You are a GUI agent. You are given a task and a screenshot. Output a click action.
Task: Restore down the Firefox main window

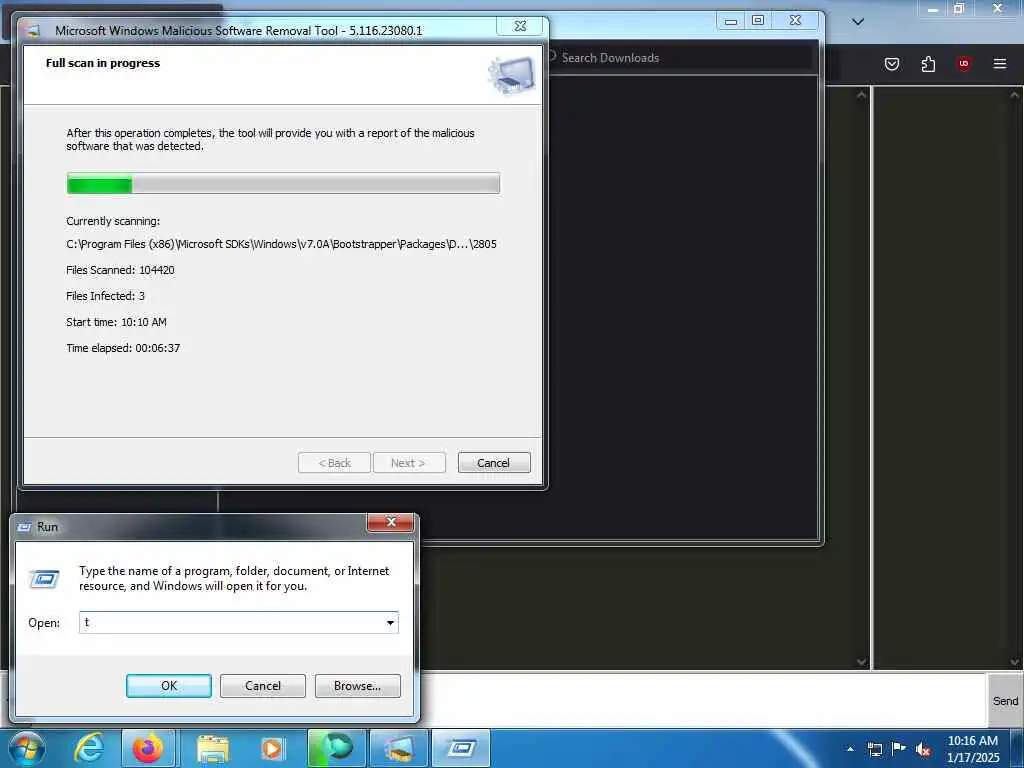pos(959,8)
